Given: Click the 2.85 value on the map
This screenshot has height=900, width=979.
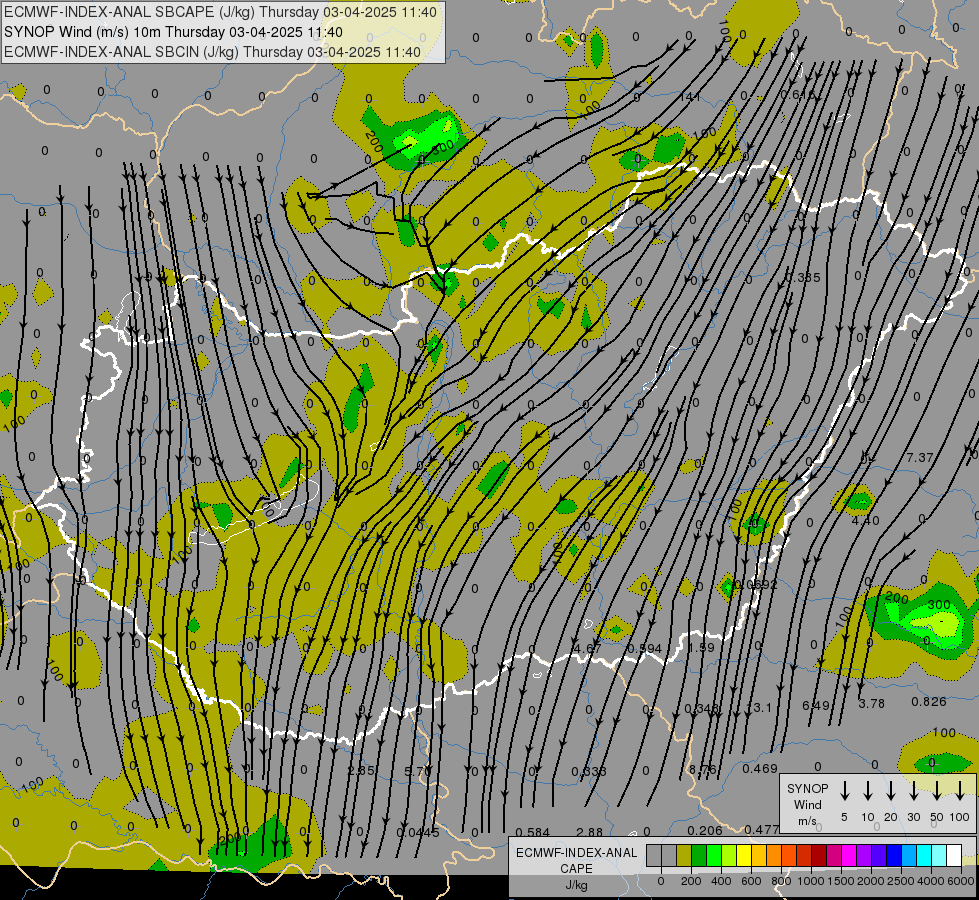Looking at the screenshot, I should coord(361,770).
